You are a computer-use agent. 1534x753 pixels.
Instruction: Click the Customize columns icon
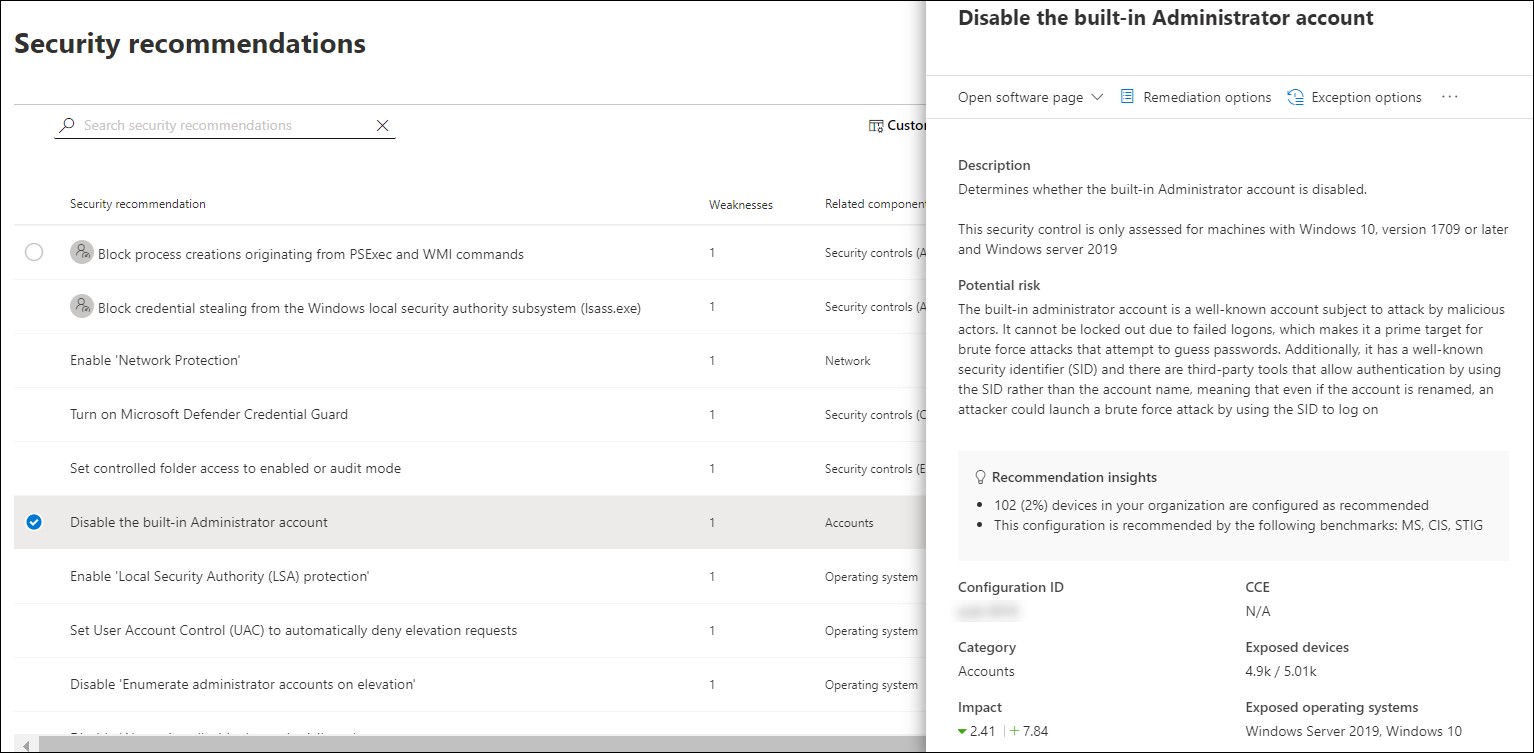pos(876,126)
